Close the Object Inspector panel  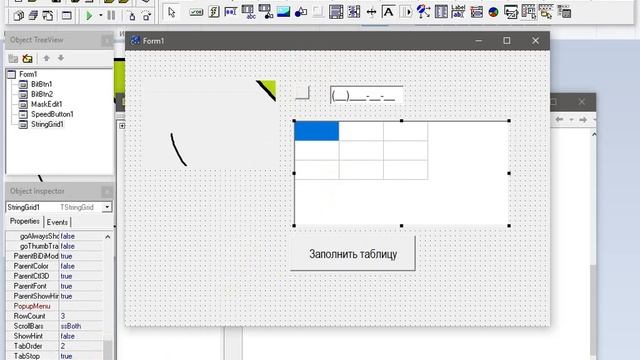[107, 191]
